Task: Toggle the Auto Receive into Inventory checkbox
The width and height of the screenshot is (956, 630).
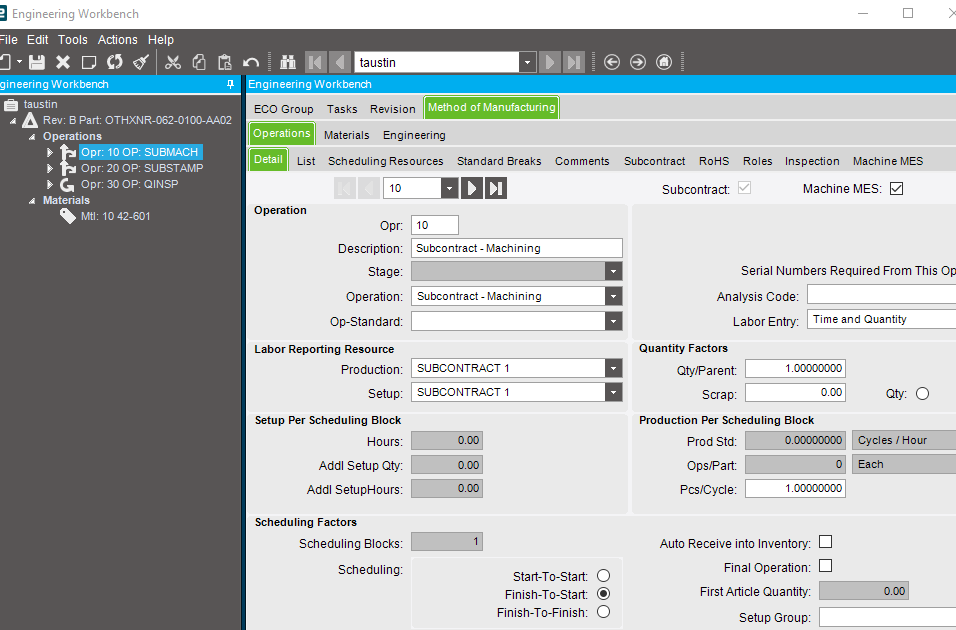Action: (825, 541)
